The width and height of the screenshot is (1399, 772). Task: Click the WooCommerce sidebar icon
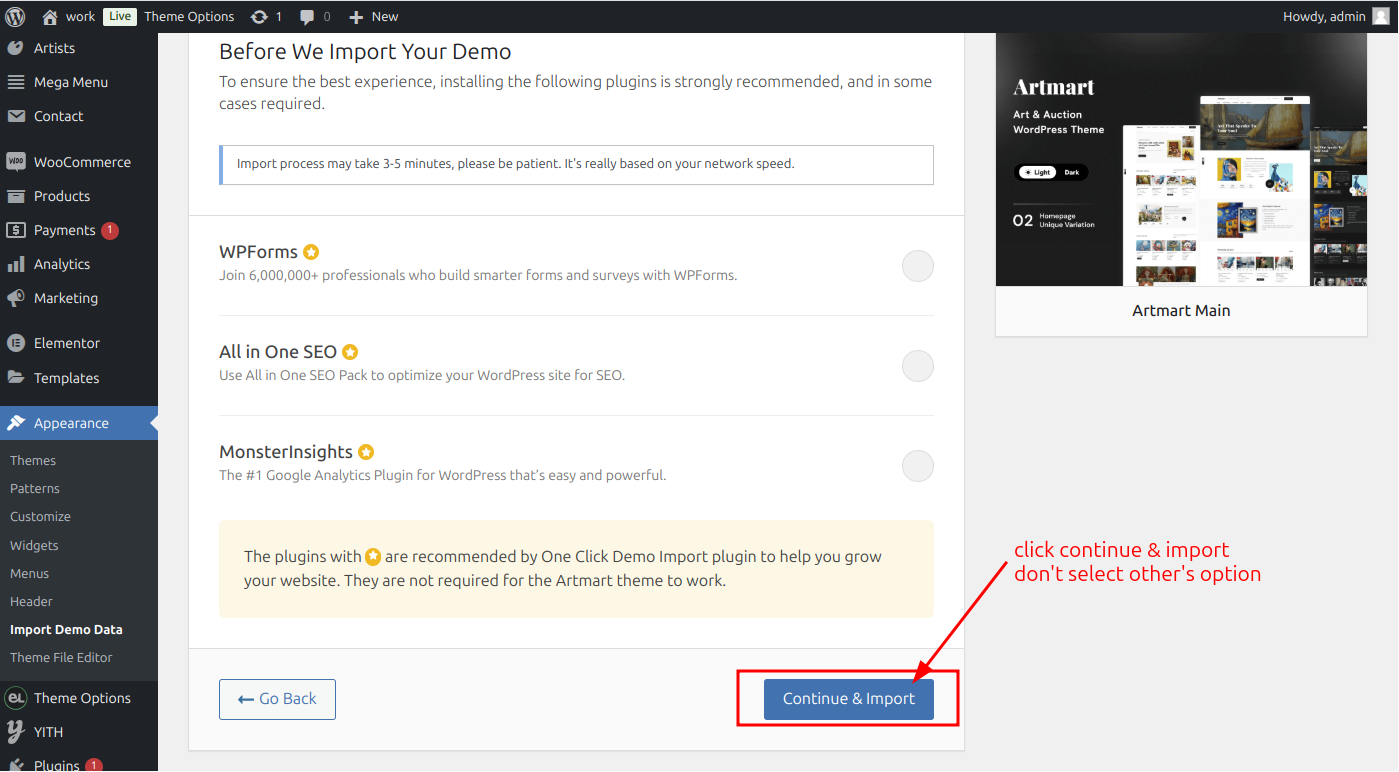coord(16,162)
